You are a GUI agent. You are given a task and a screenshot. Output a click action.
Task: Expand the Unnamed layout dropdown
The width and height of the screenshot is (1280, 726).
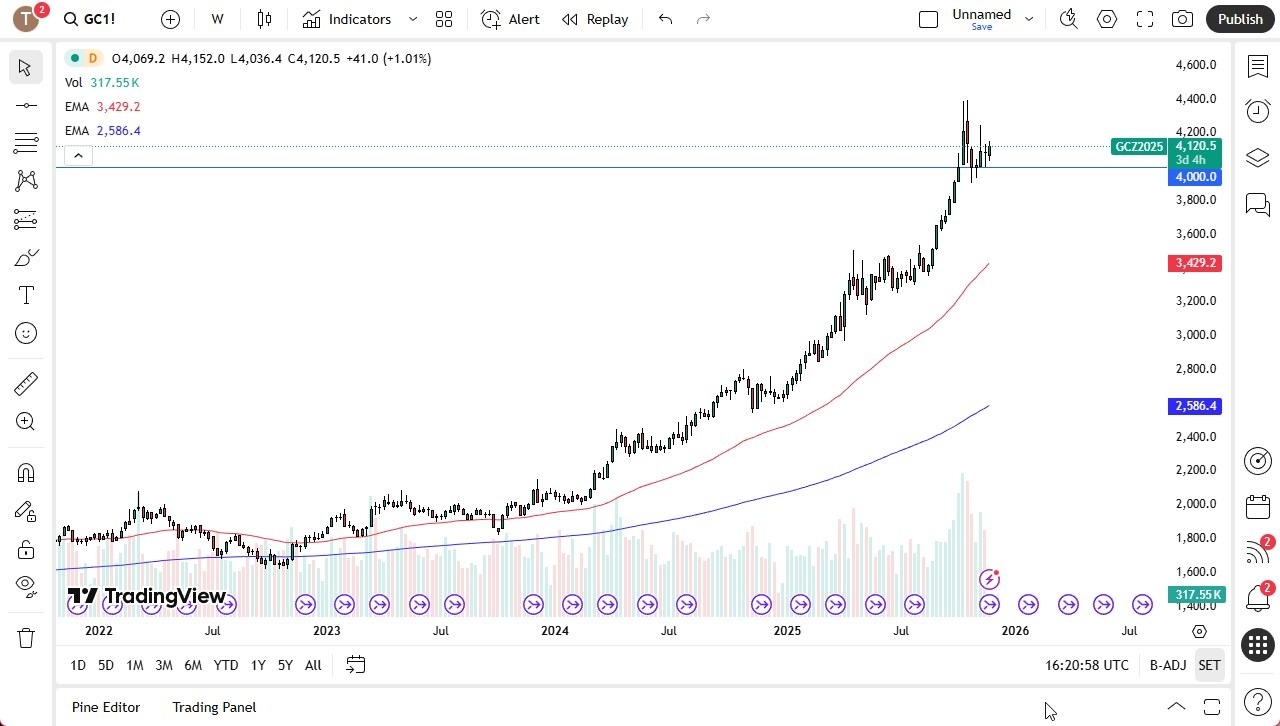(1028, 17)
